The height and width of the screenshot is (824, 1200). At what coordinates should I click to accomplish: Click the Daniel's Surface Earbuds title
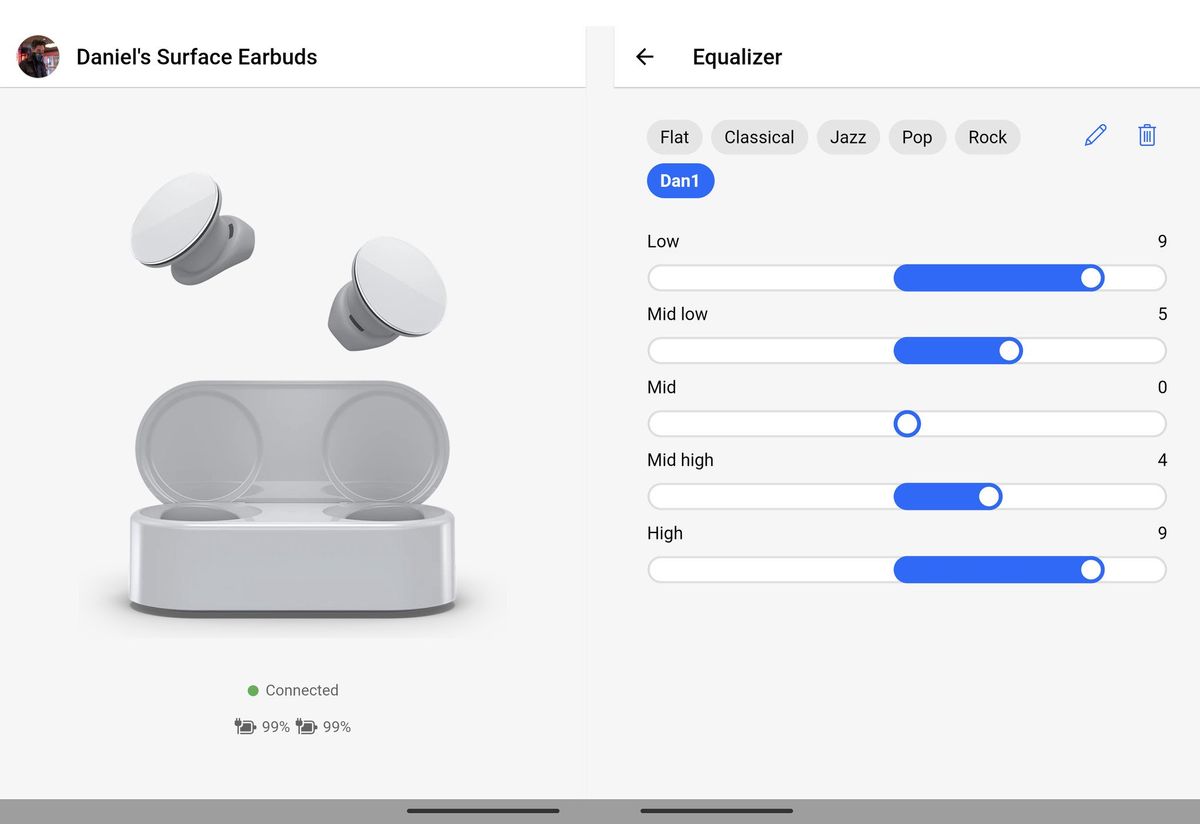click(x=197, y=57)
